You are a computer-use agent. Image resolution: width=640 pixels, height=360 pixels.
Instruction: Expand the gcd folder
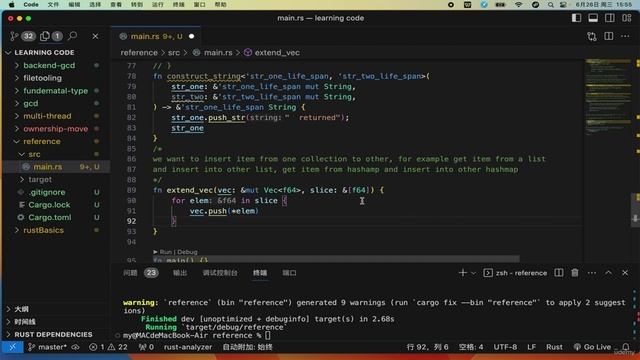click(x=31, y=103)
